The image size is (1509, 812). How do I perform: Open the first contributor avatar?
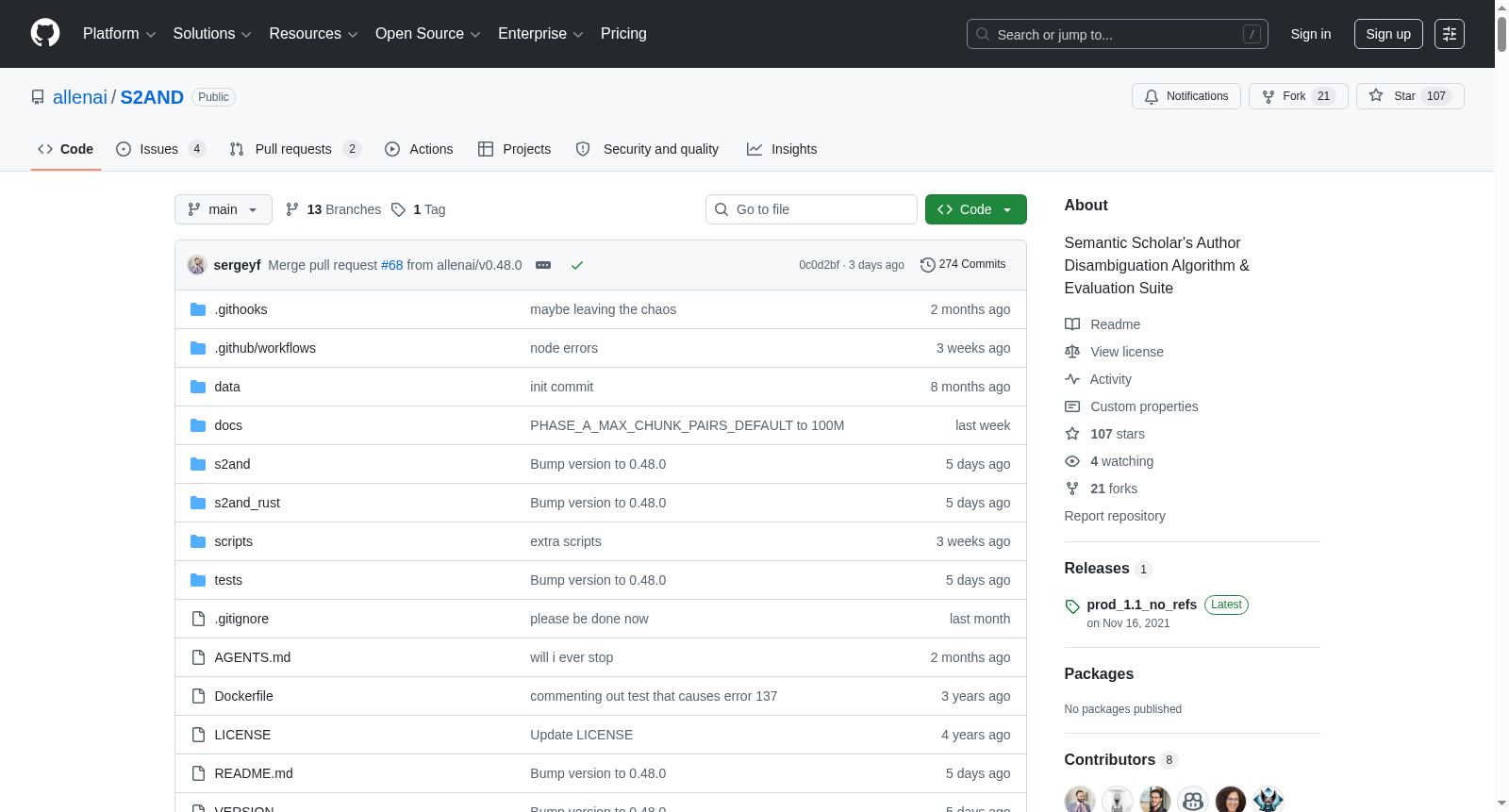pos(1080,800)
